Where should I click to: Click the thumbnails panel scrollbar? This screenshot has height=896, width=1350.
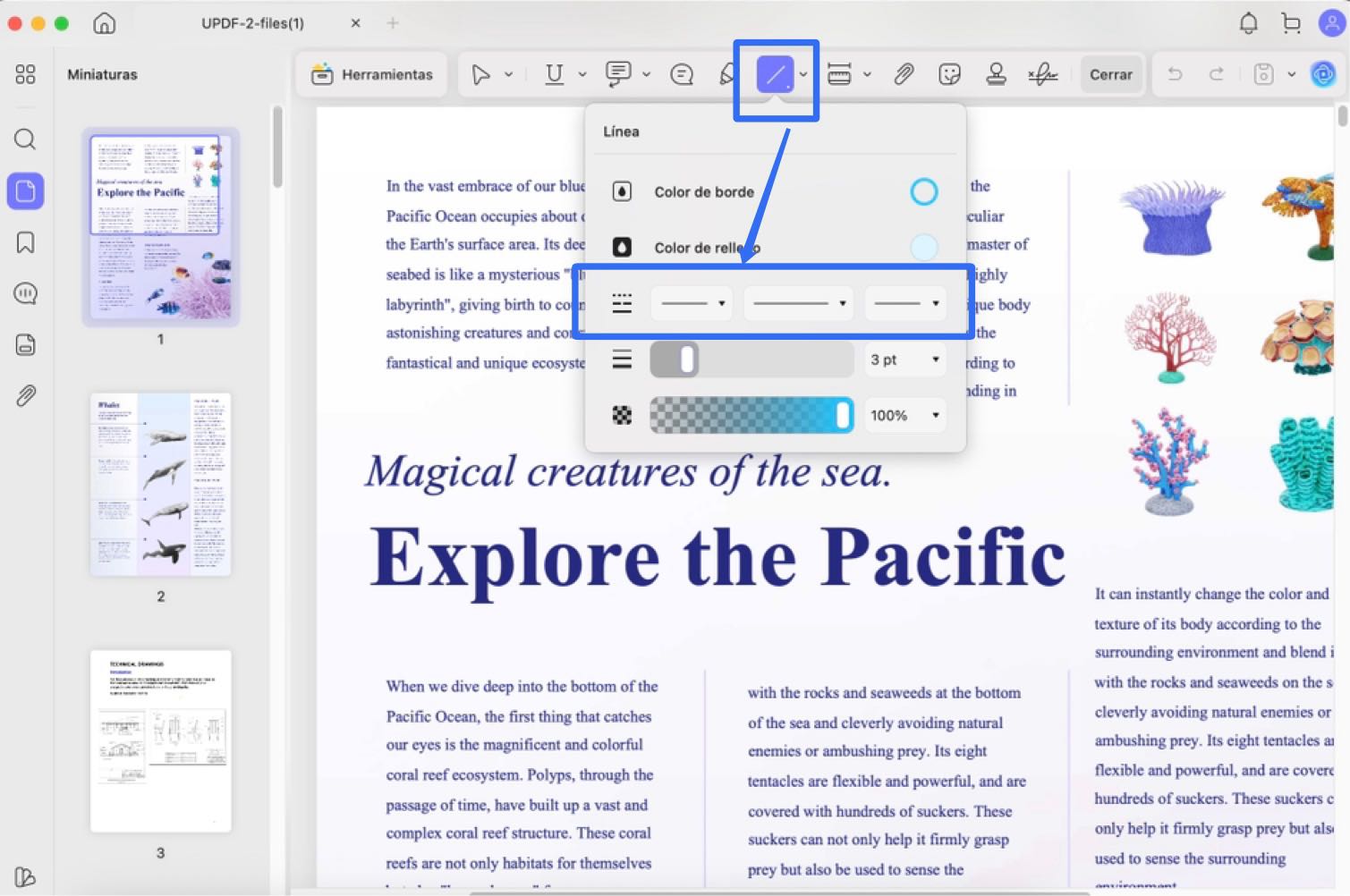278,147
